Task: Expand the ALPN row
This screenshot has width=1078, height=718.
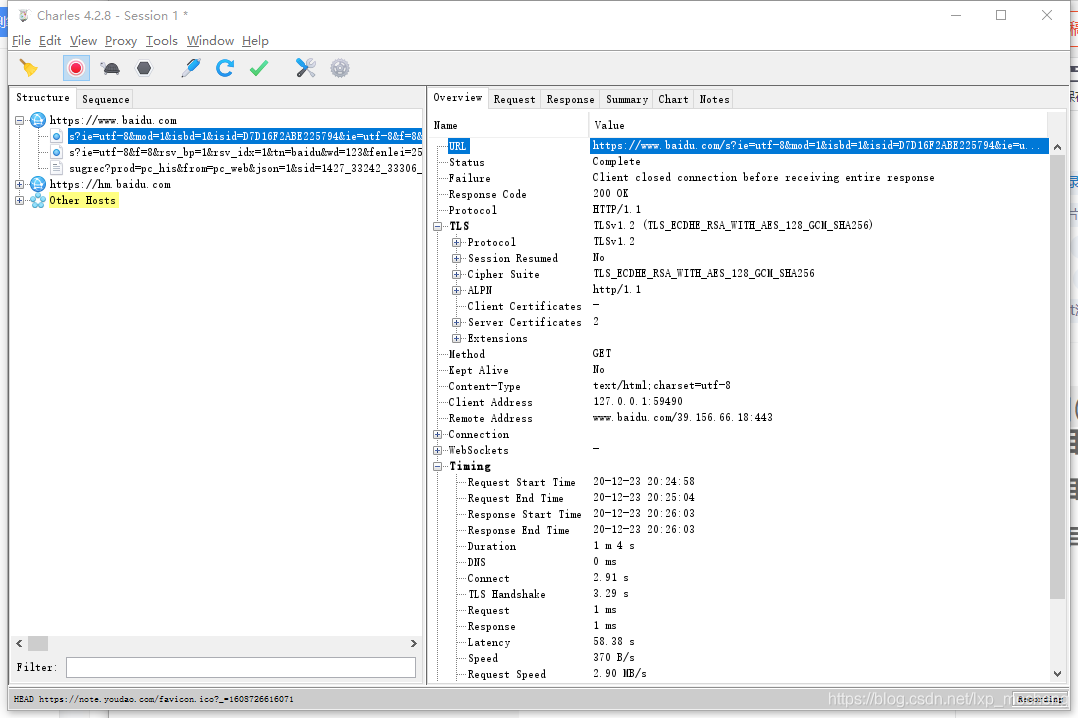Action: coord(456,290)
